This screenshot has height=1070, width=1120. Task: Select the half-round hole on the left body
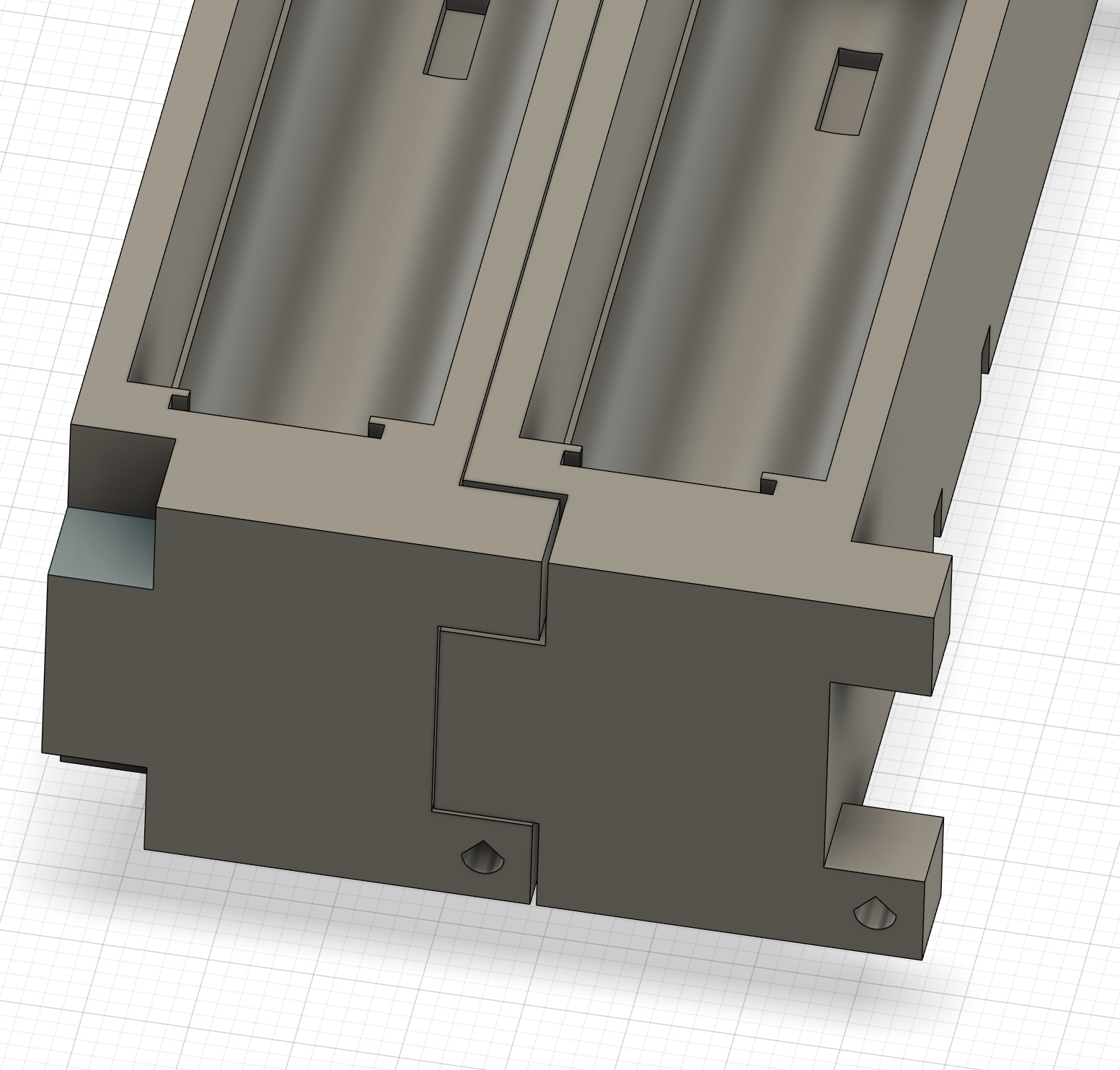coord(483,856)
